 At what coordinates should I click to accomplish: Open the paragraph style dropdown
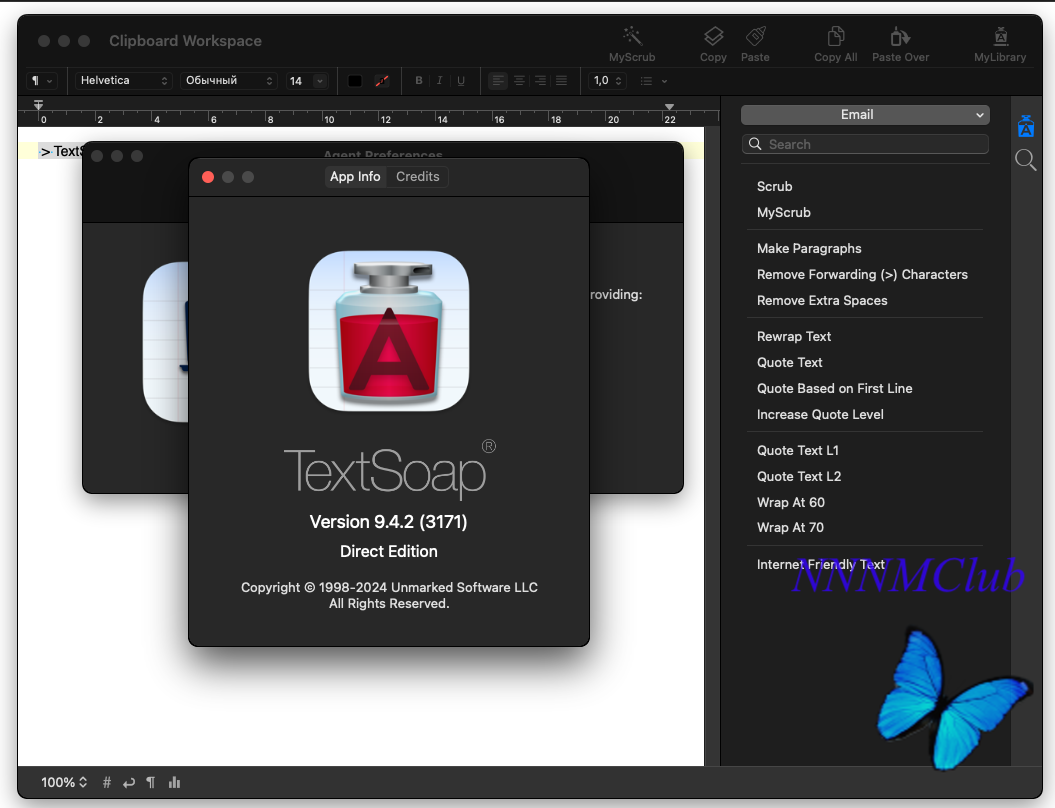[41, 81]
